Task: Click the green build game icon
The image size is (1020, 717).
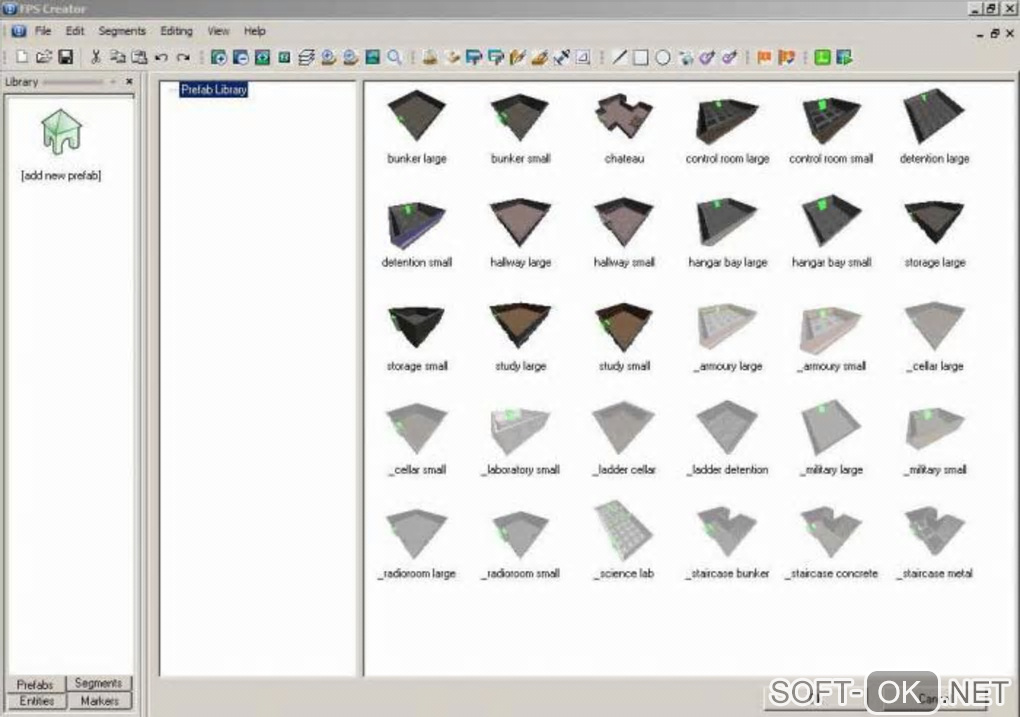Action: (823, 57)
